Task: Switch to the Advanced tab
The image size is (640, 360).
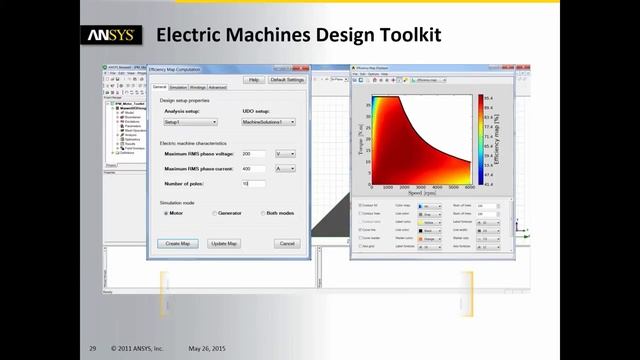Action: click(x=217, y=87)
